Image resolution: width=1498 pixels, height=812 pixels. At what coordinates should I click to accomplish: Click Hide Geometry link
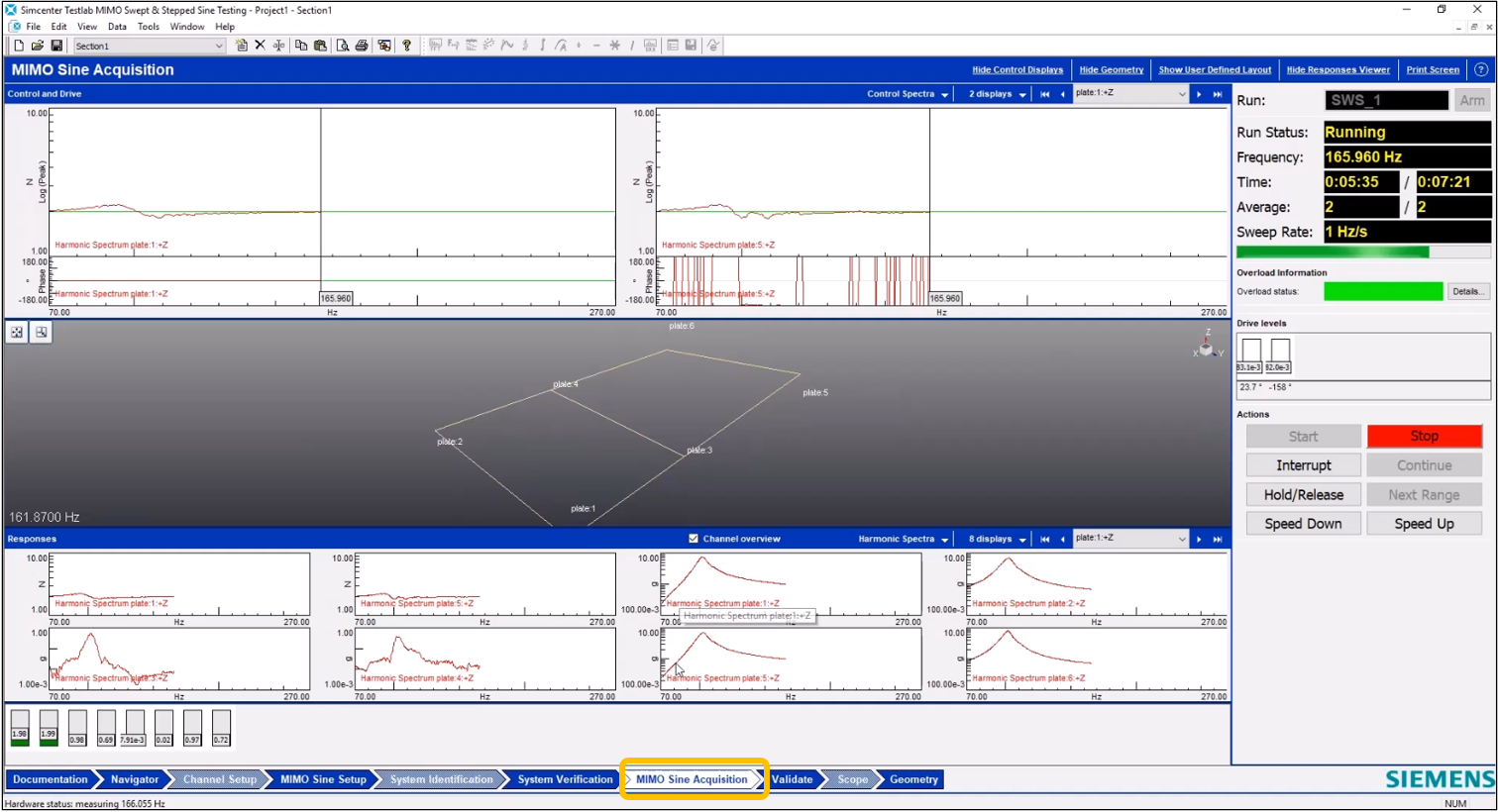point(1111,70)
